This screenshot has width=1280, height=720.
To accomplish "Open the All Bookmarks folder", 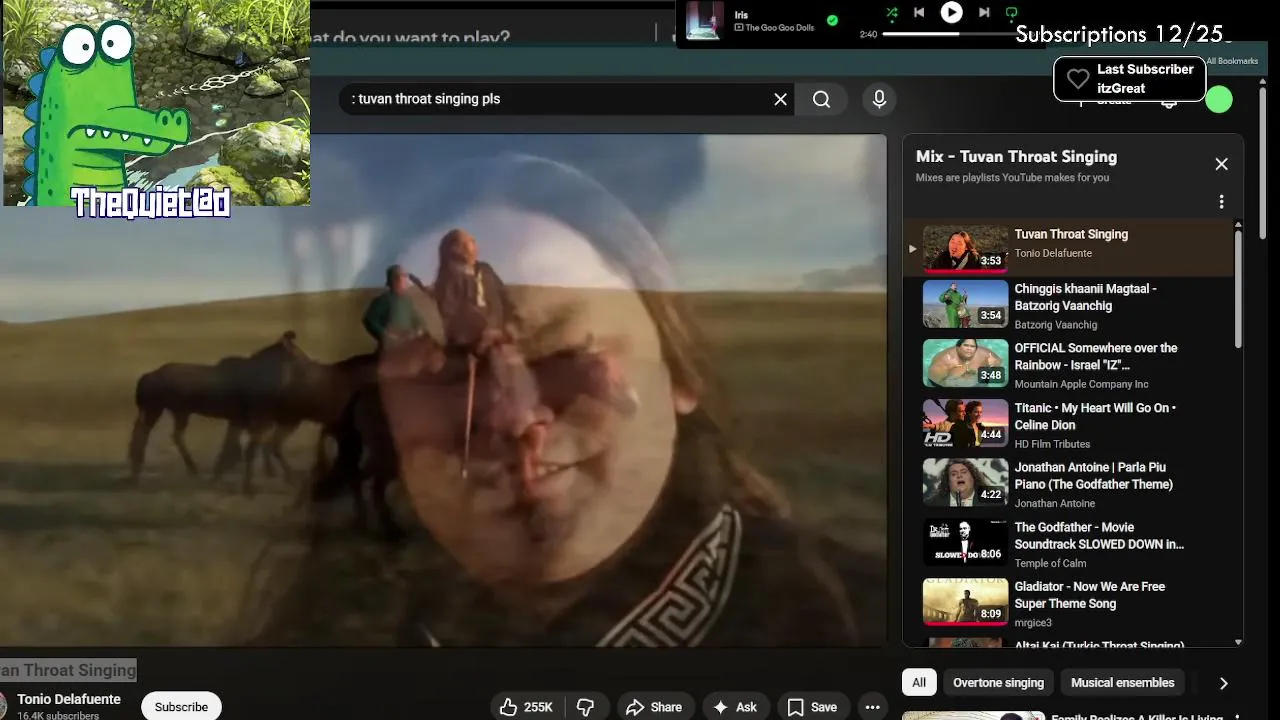I will 1231,61.
